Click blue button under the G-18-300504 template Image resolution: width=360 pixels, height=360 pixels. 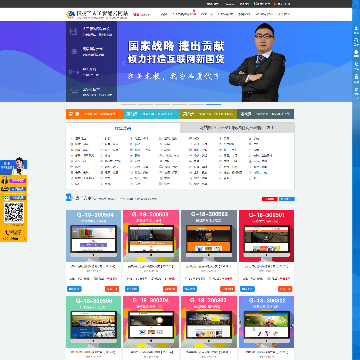74,289
